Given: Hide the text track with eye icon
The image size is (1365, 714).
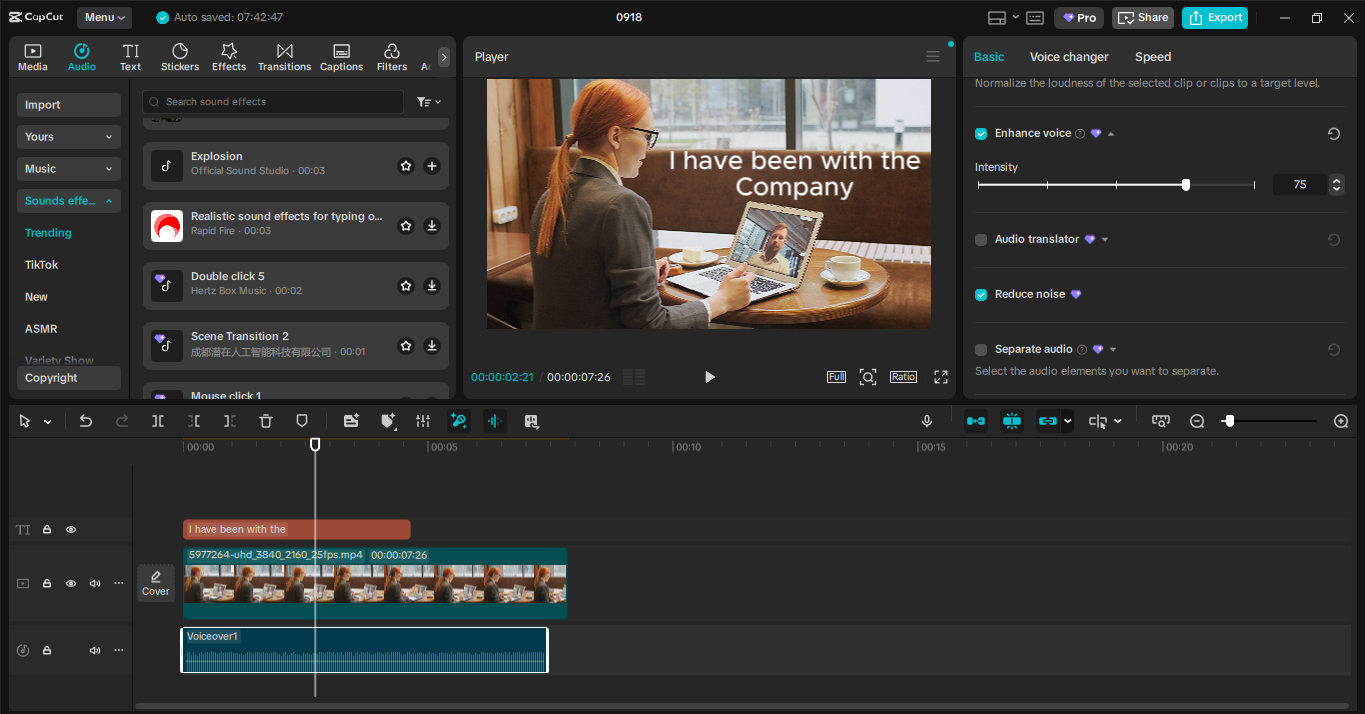Looking at the screenshot, I should click(x=71, y=530).
